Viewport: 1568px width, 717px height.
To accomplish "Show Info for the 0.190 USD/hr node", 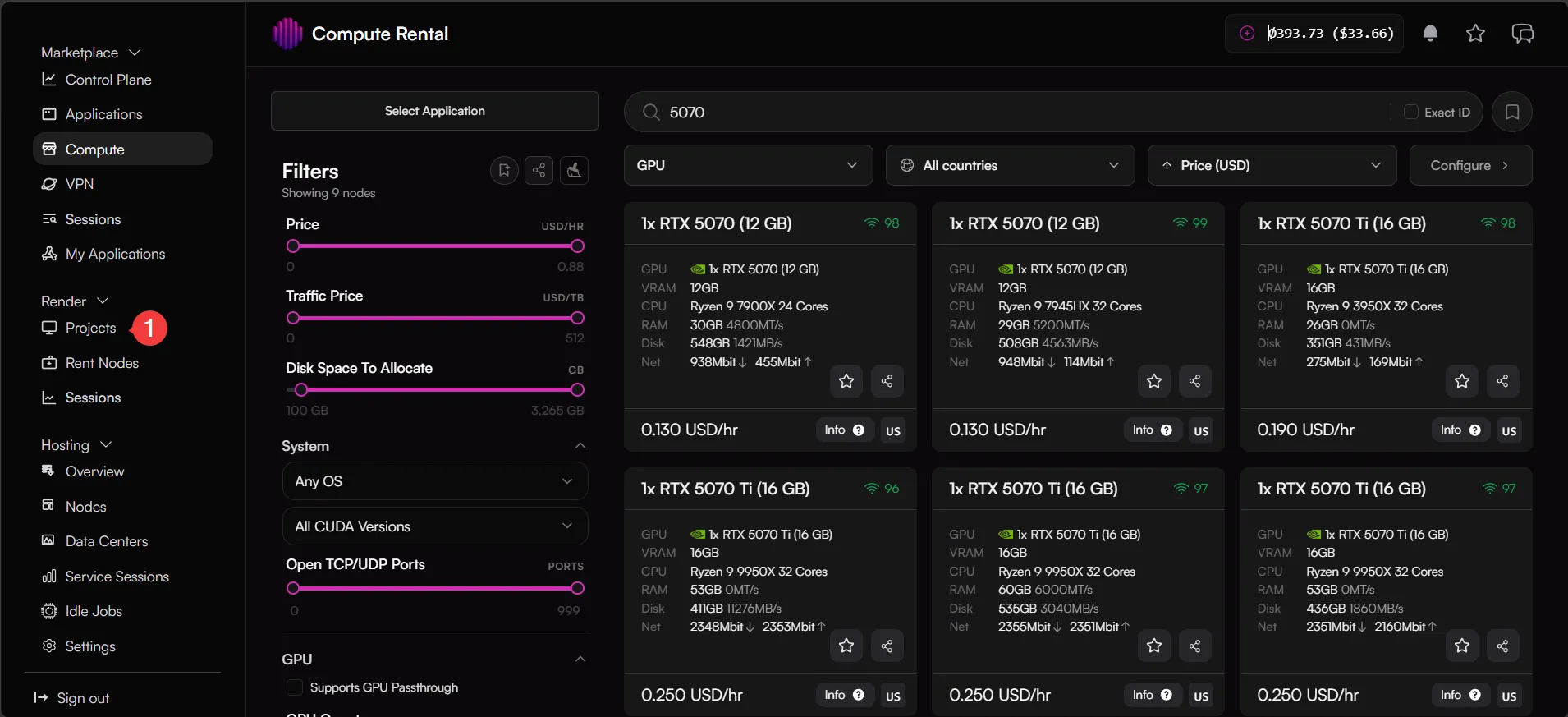I will point(1460,430).
